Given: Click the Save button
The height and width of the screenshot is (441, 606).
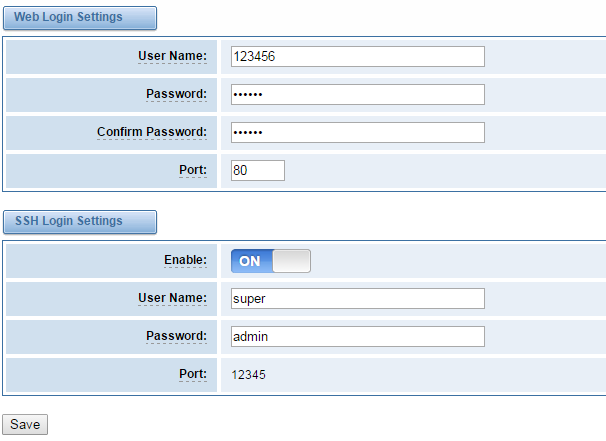Looking at the screenshot, I should point(25,424).
